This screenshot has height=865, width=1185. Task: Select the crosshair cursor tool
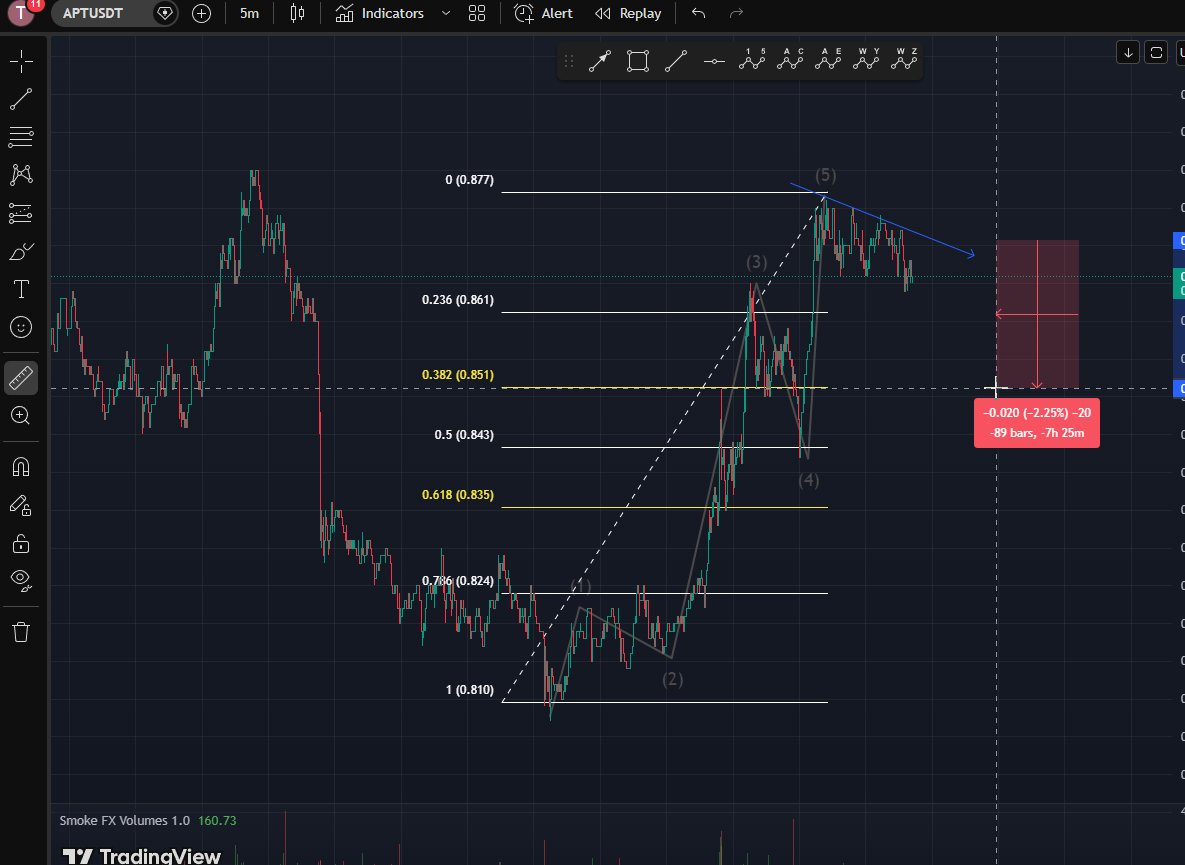point(21,61)
